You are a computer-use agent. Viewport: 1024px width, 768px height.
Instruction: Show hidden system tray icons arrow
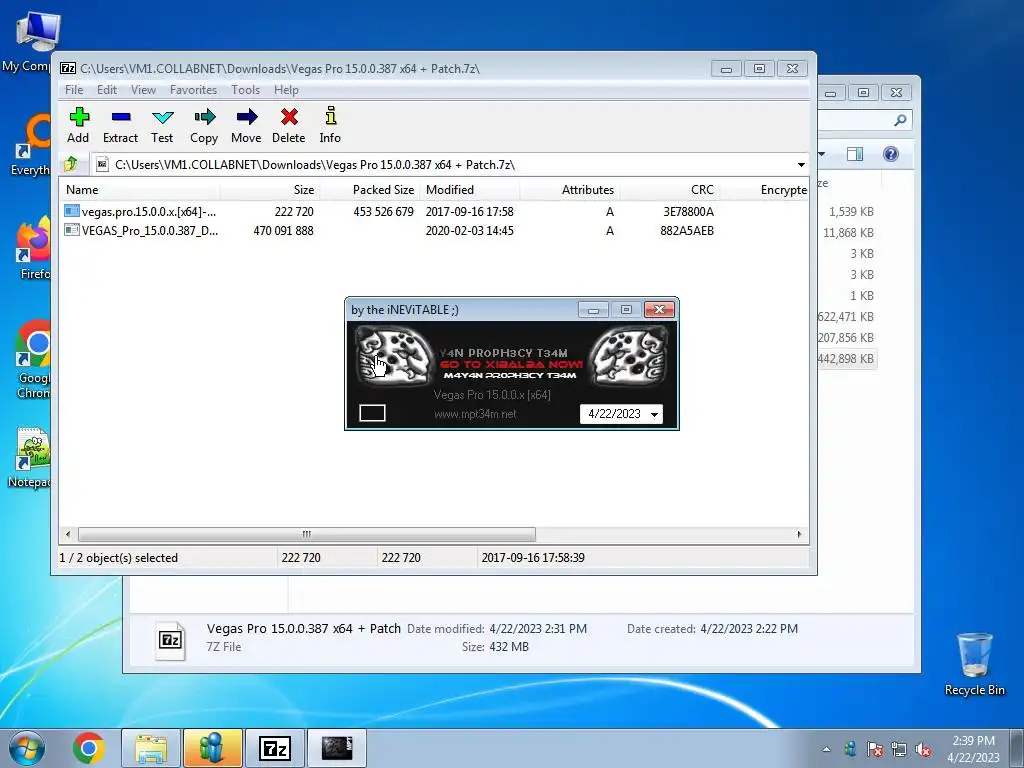pos(827,749)
